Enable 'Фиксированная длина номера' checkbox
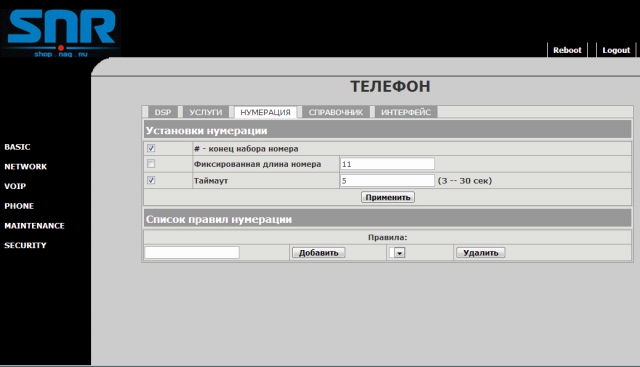Image resolution: width=640 pixels, height=367 pixels. (151, 164)
